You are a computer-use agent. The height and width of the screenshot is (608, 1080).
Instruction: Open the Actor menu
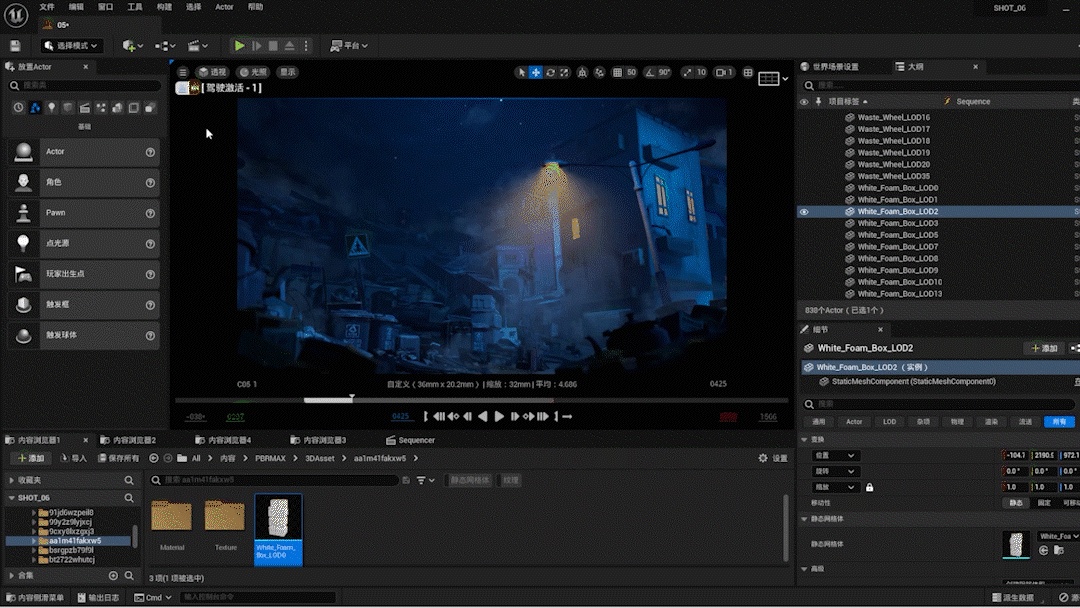point(225,7)
